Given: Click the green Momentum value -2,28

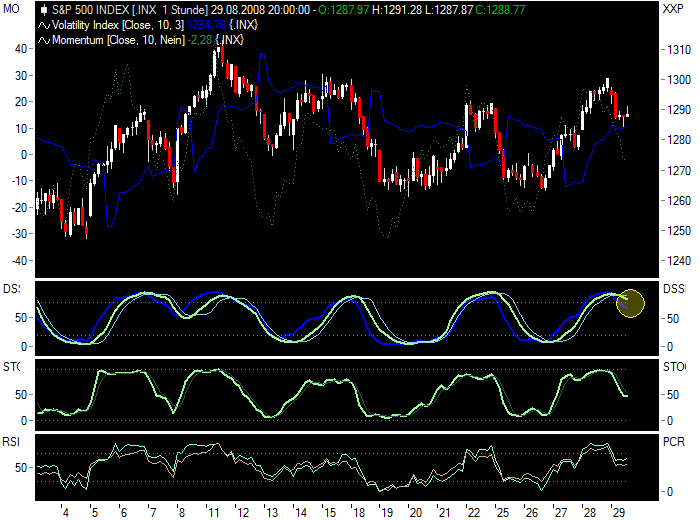Looking at the screenshot, I should (x=200, y=40).
